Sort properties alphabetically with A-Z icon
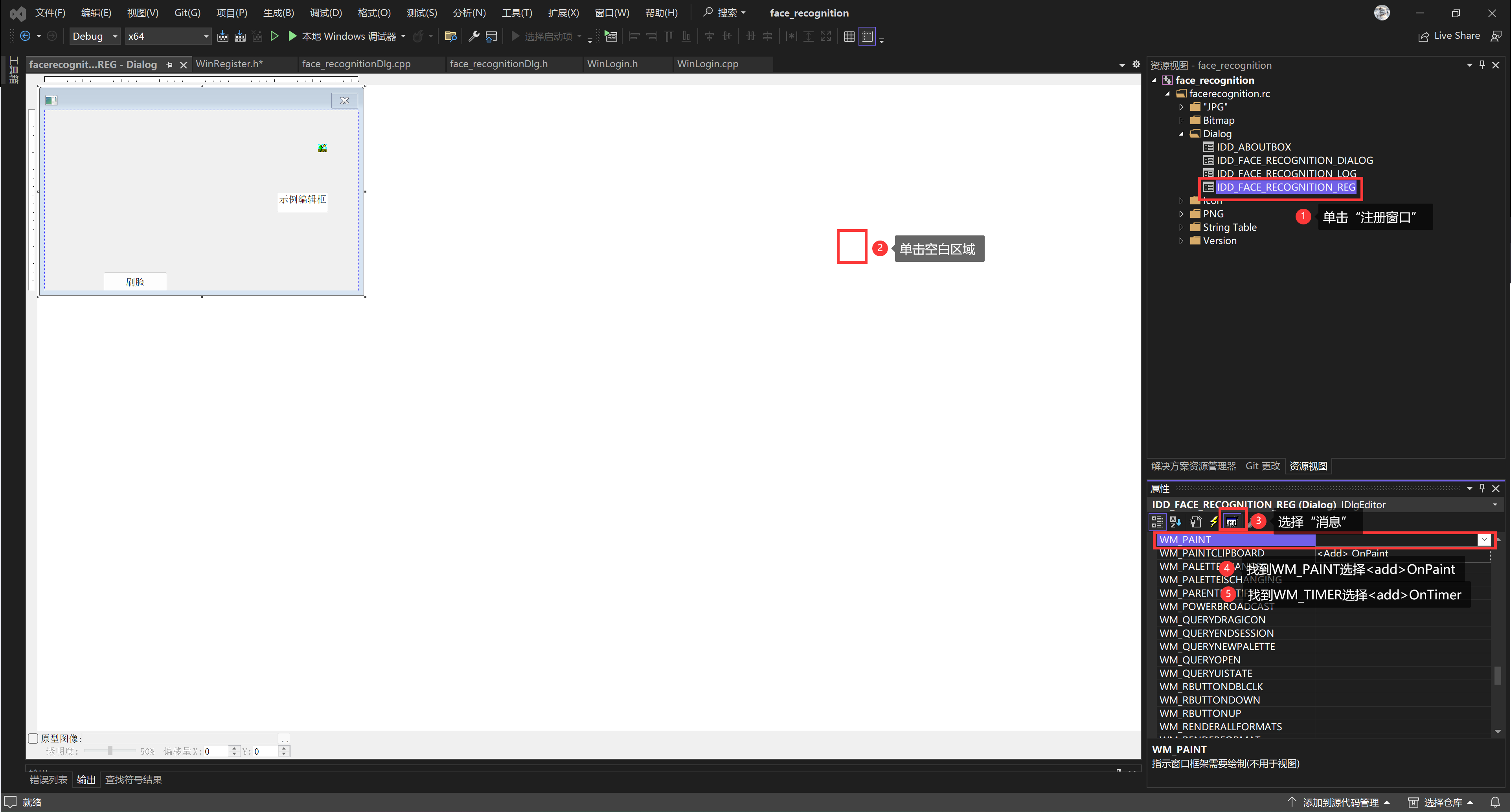The image size is (1511, 812). tap(1175, 522)
